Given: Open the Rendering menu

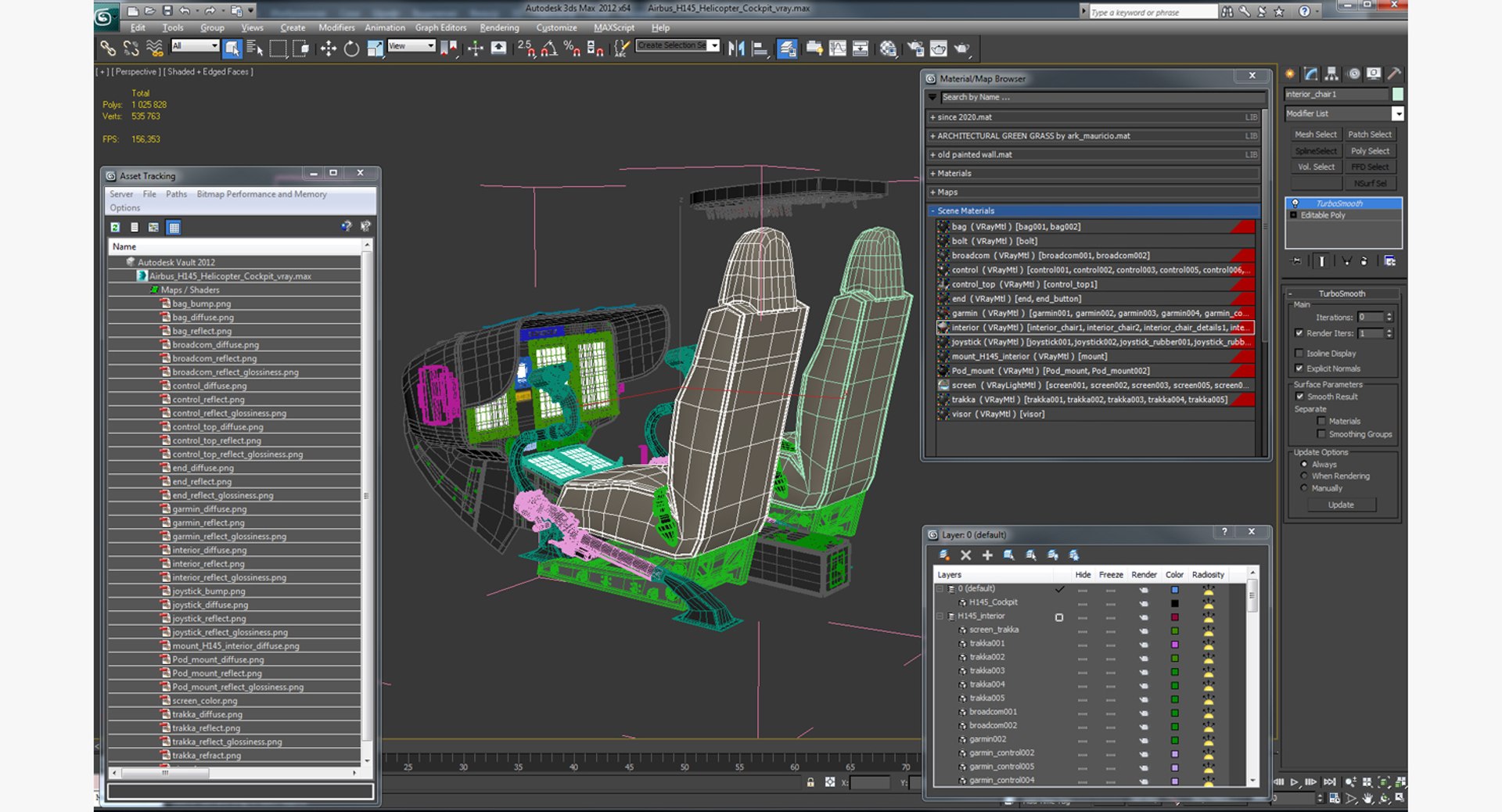Looking at the screenshot, I should (x=499, y=27).
